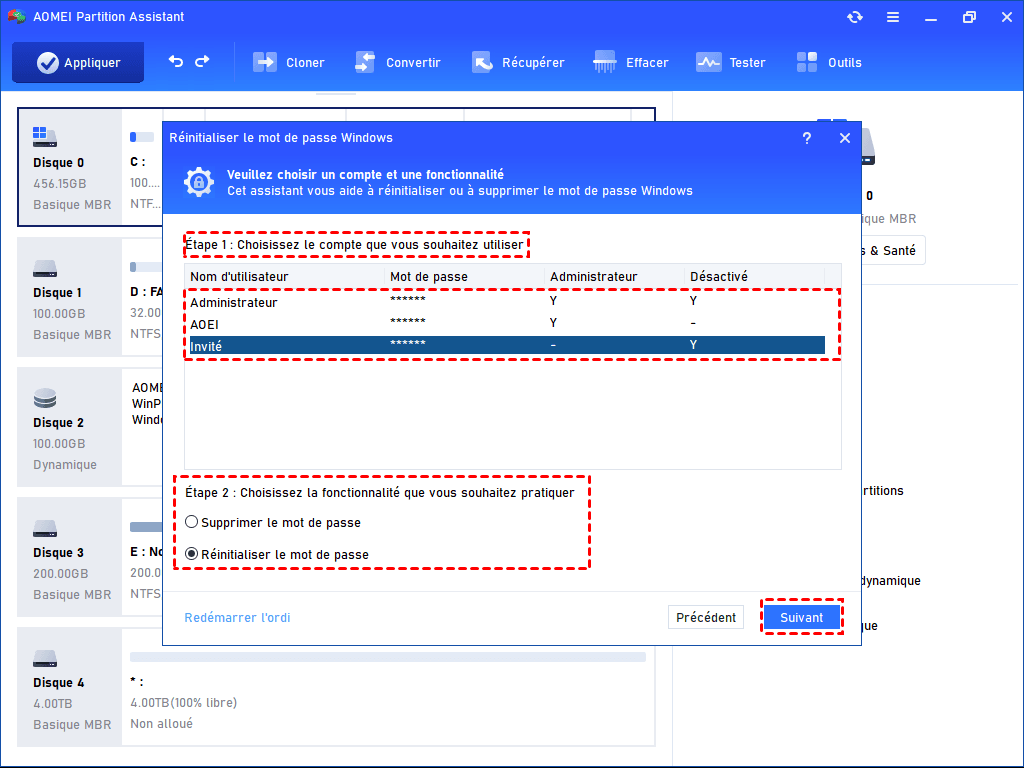This screenshot has height=768, width=1024.
Task: Click the undo arrow icon
Action: [x=176, y=61]
